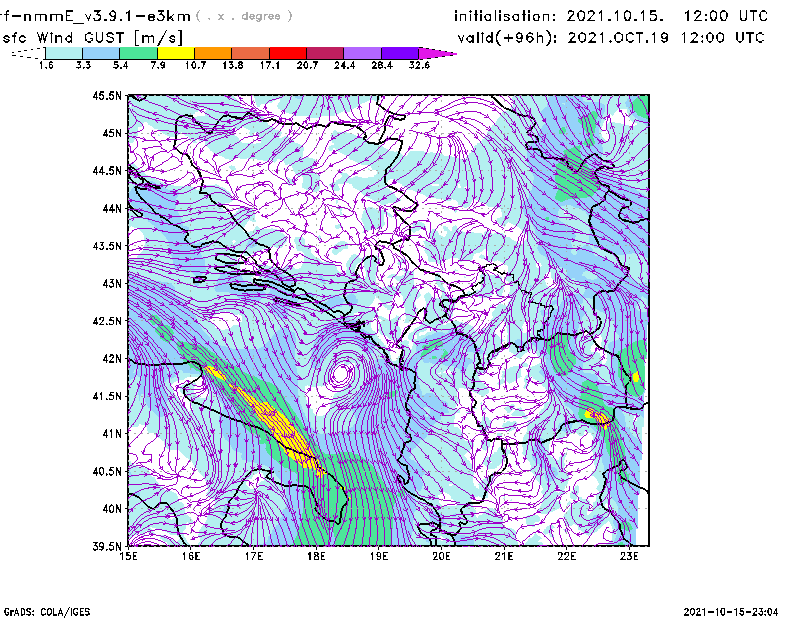
Task: Select the yellow legend color box
Action: click(176, 53)
